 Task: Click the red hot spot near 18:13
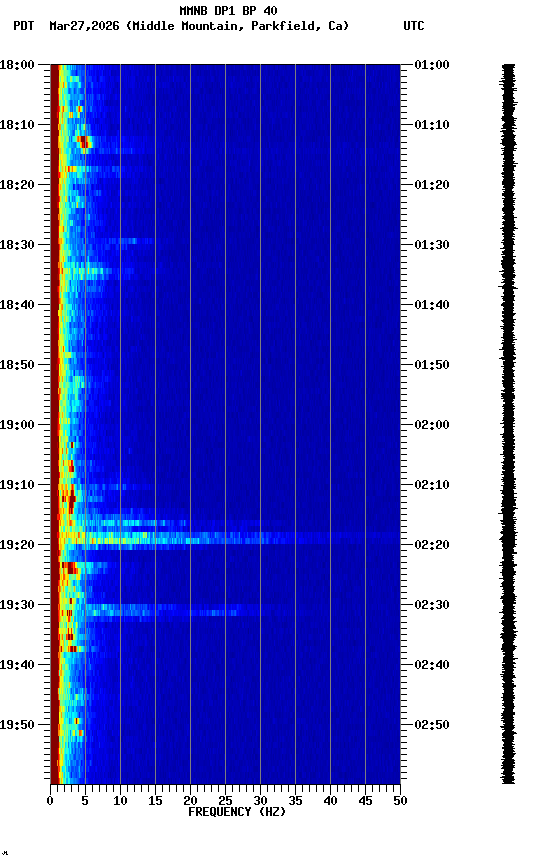[84, 142]
